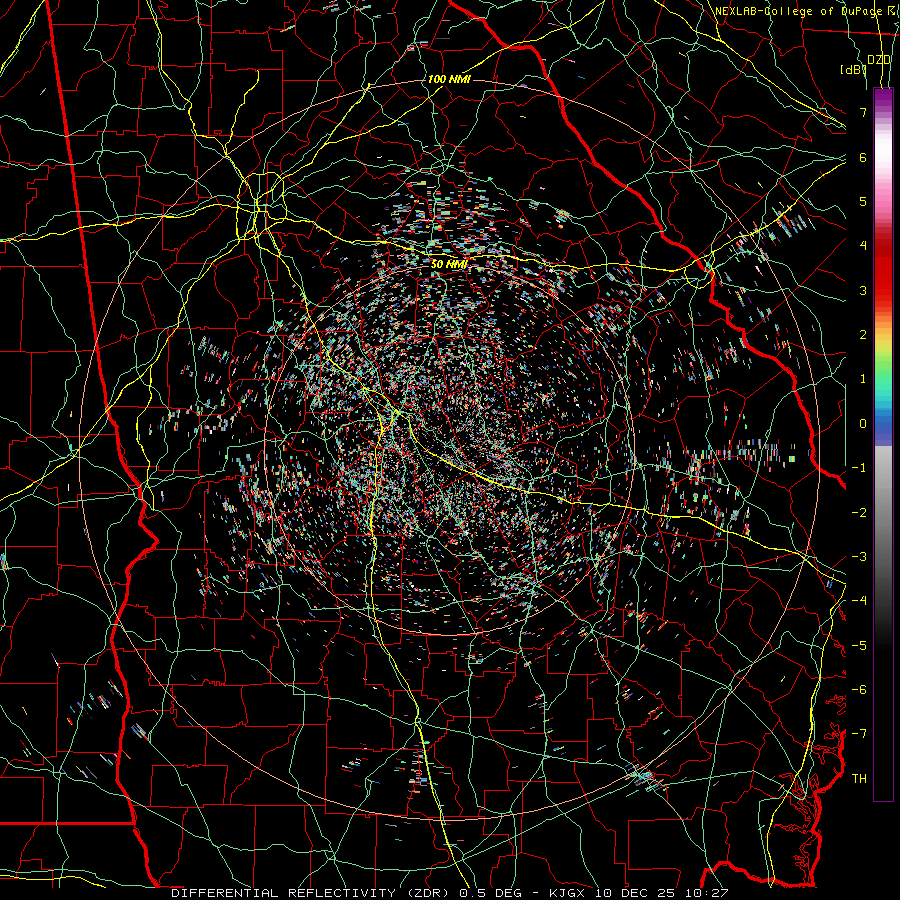Screen dimensions: 900x900
Task: Click the 4 value on the color scale
Action: click(863, 246)
